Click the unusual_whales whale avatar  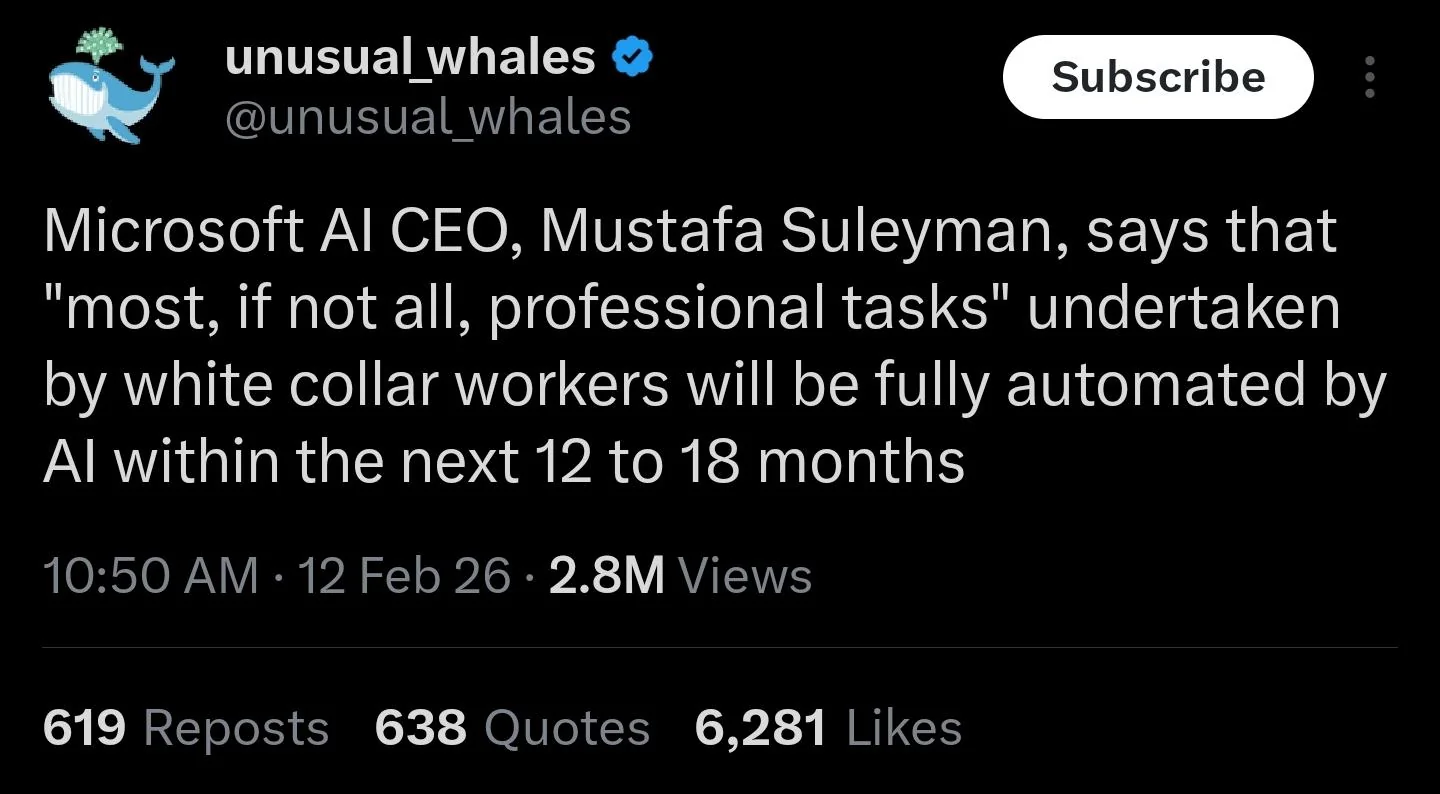pyautogui.click(x=111, y=87)
